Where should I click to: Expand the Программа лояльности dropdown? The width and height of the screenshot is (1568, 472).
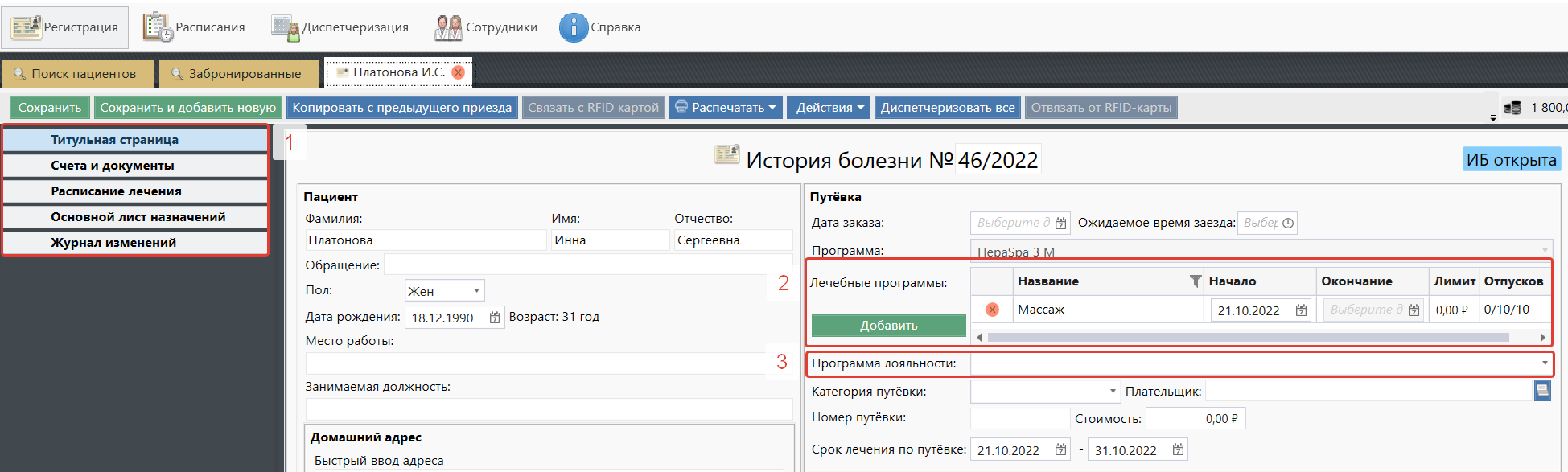pos(1544,363)
